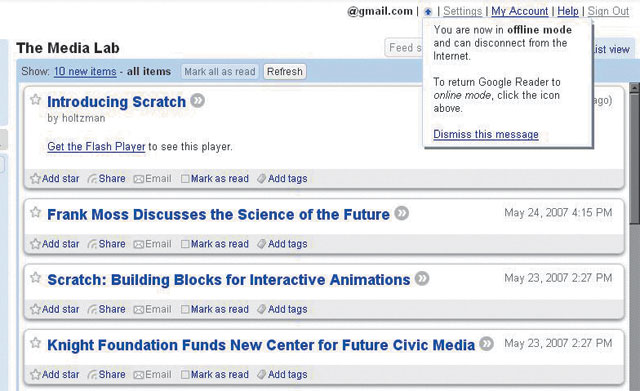Expand the Scratch: Building Blocks article title

click(229, 280)
